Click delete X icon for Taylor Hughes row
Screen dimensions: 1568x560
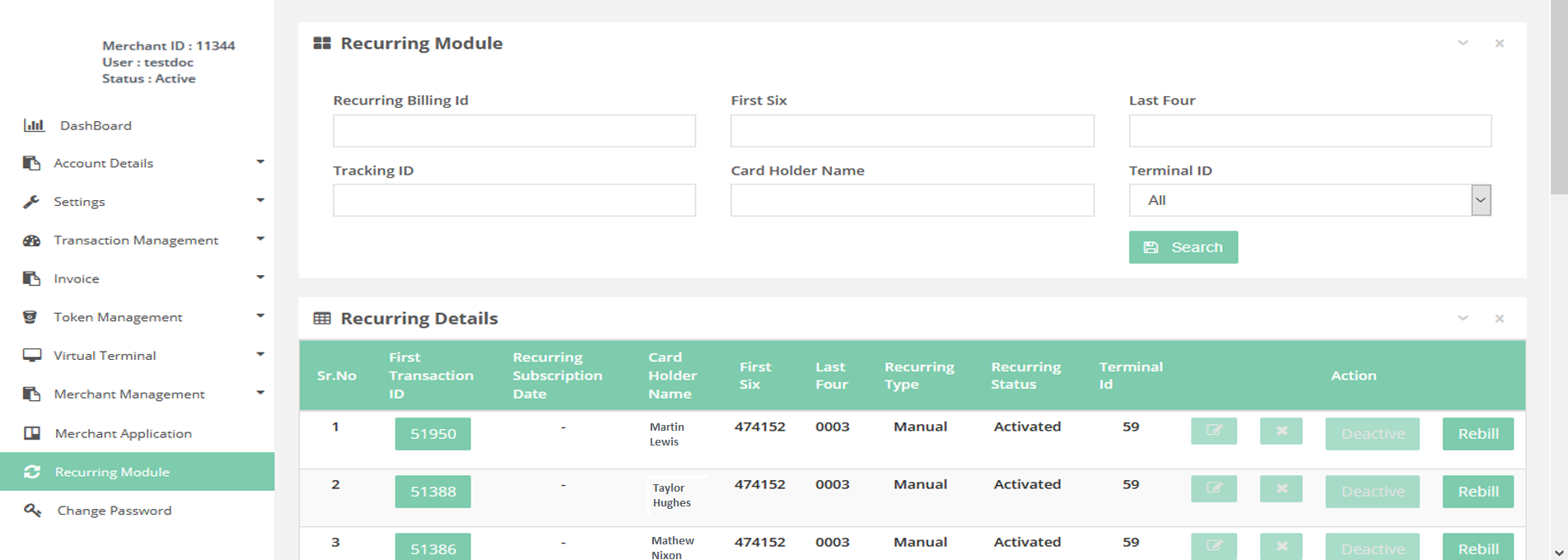pos(1281,489)
